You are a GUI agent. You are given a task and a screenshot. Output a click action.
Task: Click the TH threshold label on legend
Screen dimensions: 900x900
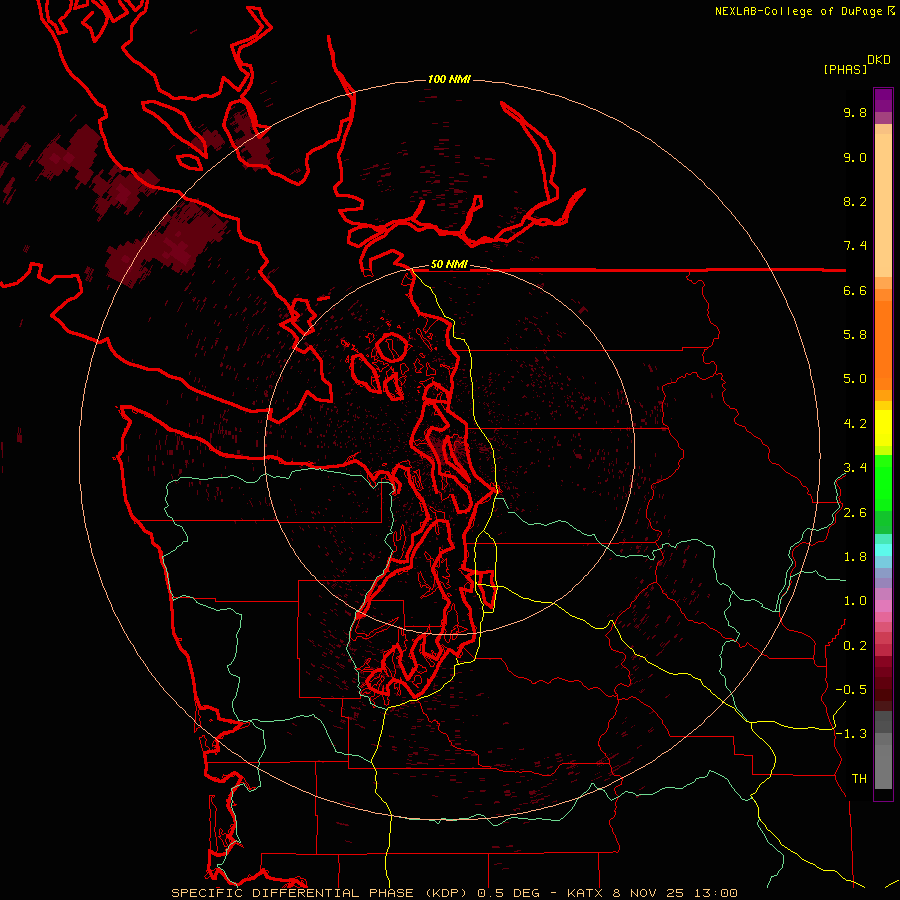tap(859, 779)
